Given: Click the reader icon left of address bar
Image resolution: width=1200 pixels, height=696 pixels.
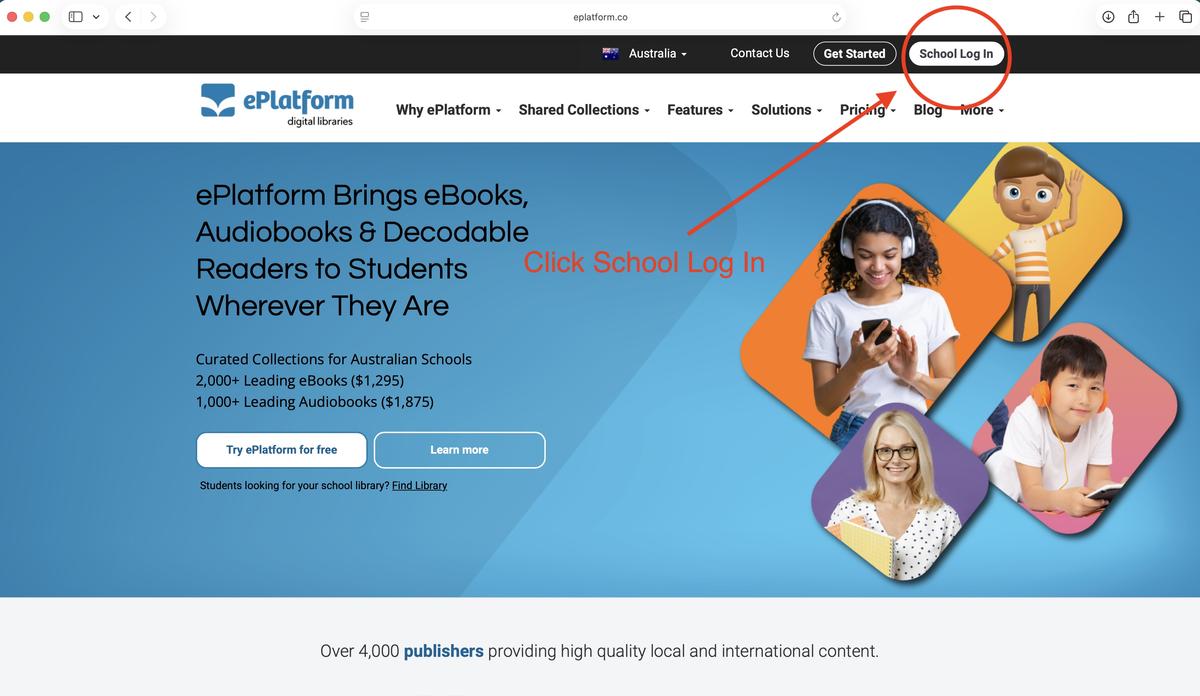Looking at the screenshot, I should 364,17.
